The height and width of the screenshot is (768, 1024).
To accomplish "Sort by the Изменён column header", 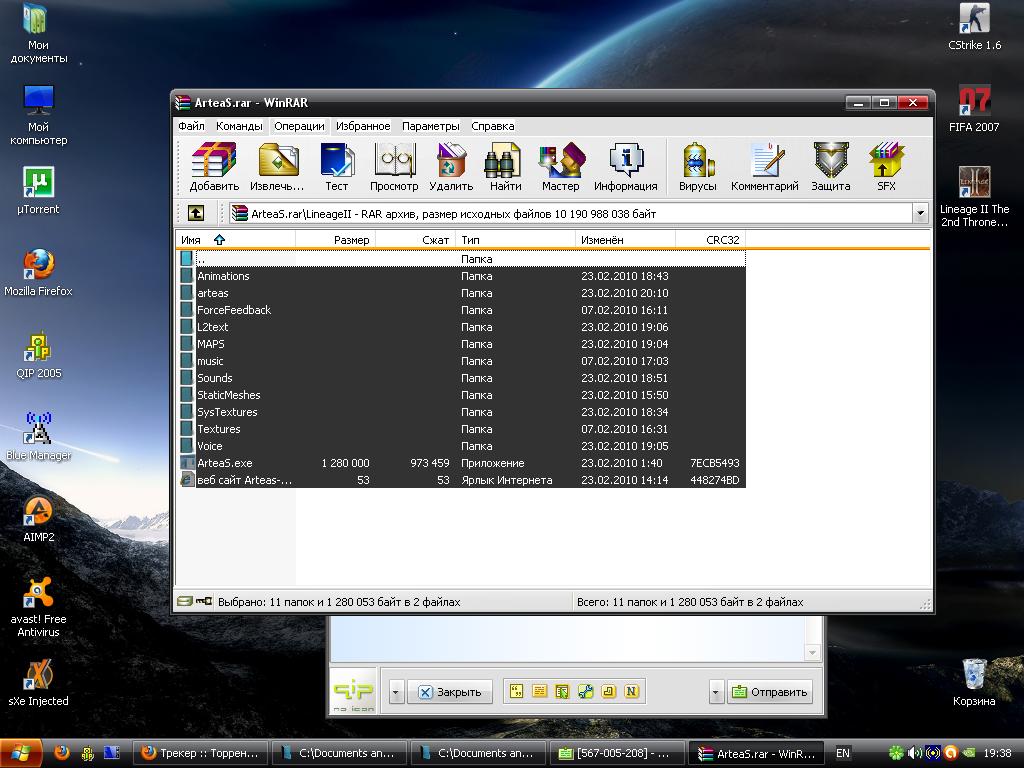I will point(625,240).
